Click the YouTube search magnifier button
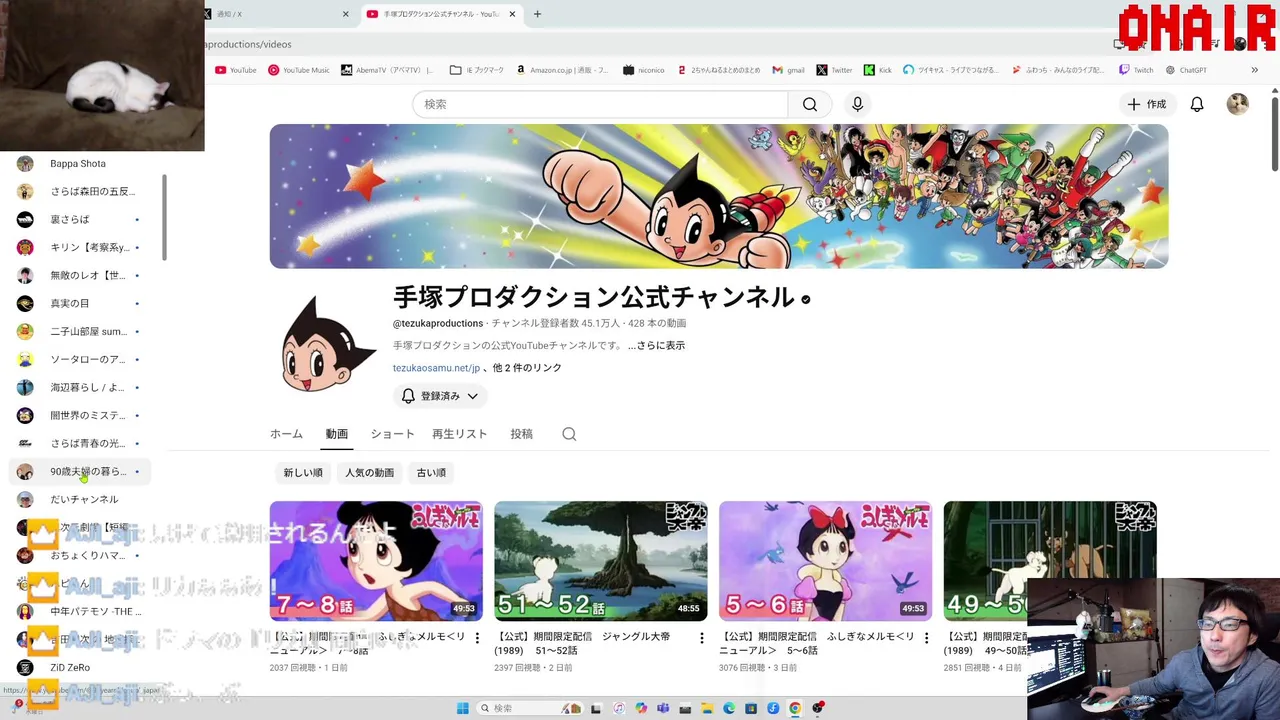Image resolution: width=1280 pixels, height=720 pixels. pos(810,104)
